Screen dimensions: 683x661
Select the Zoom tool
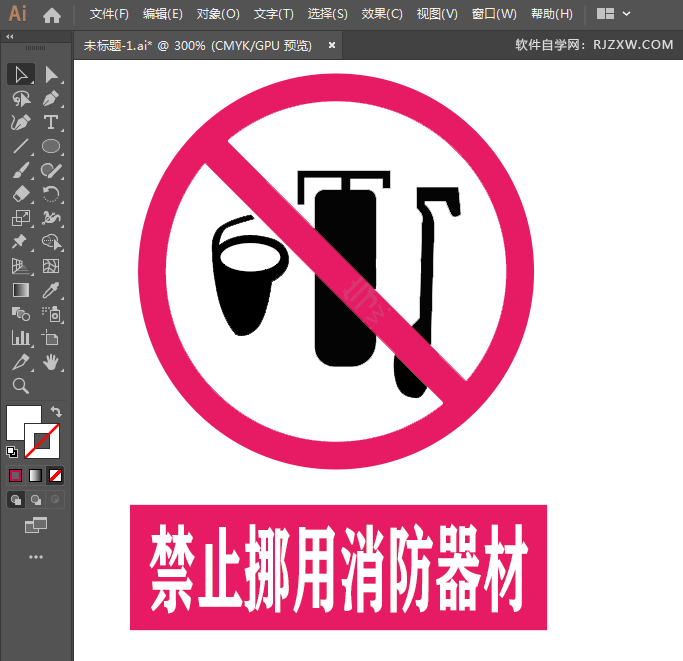coord(20,386)
